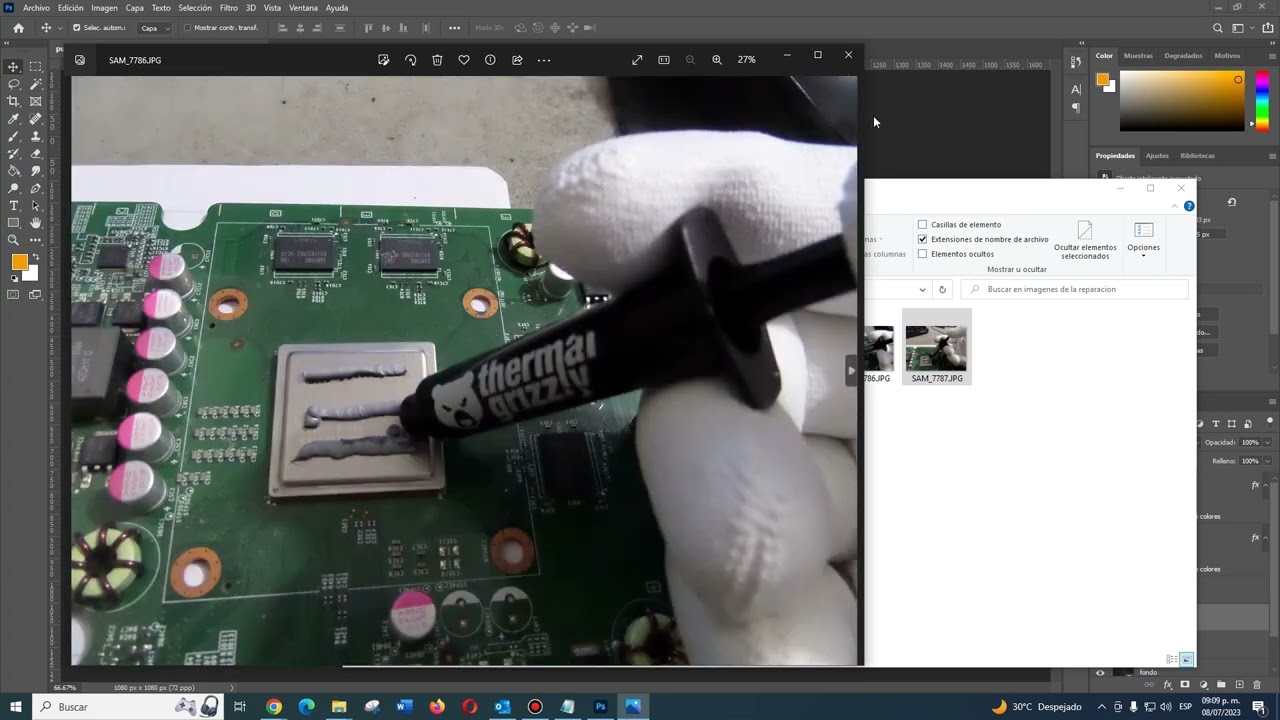This screenshot has width=1280, height=720.
Task: Open file info in Photos viewer
Action: click(x=490, y=60)
